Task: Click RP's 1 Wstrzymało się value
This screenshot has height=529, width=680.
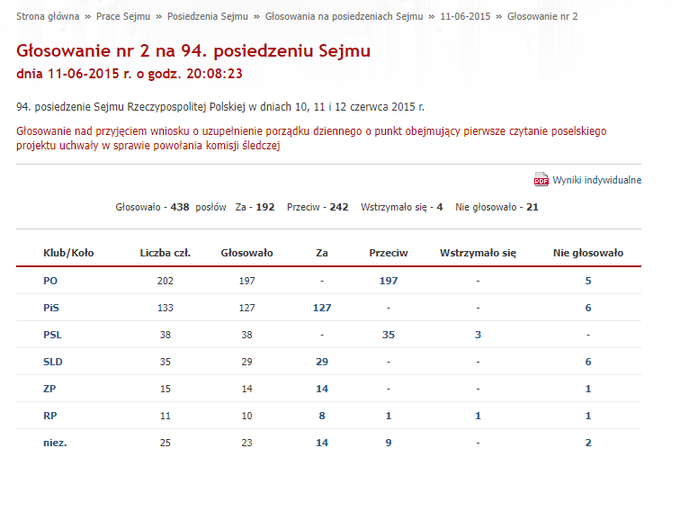Action: [x=478, y=415]
